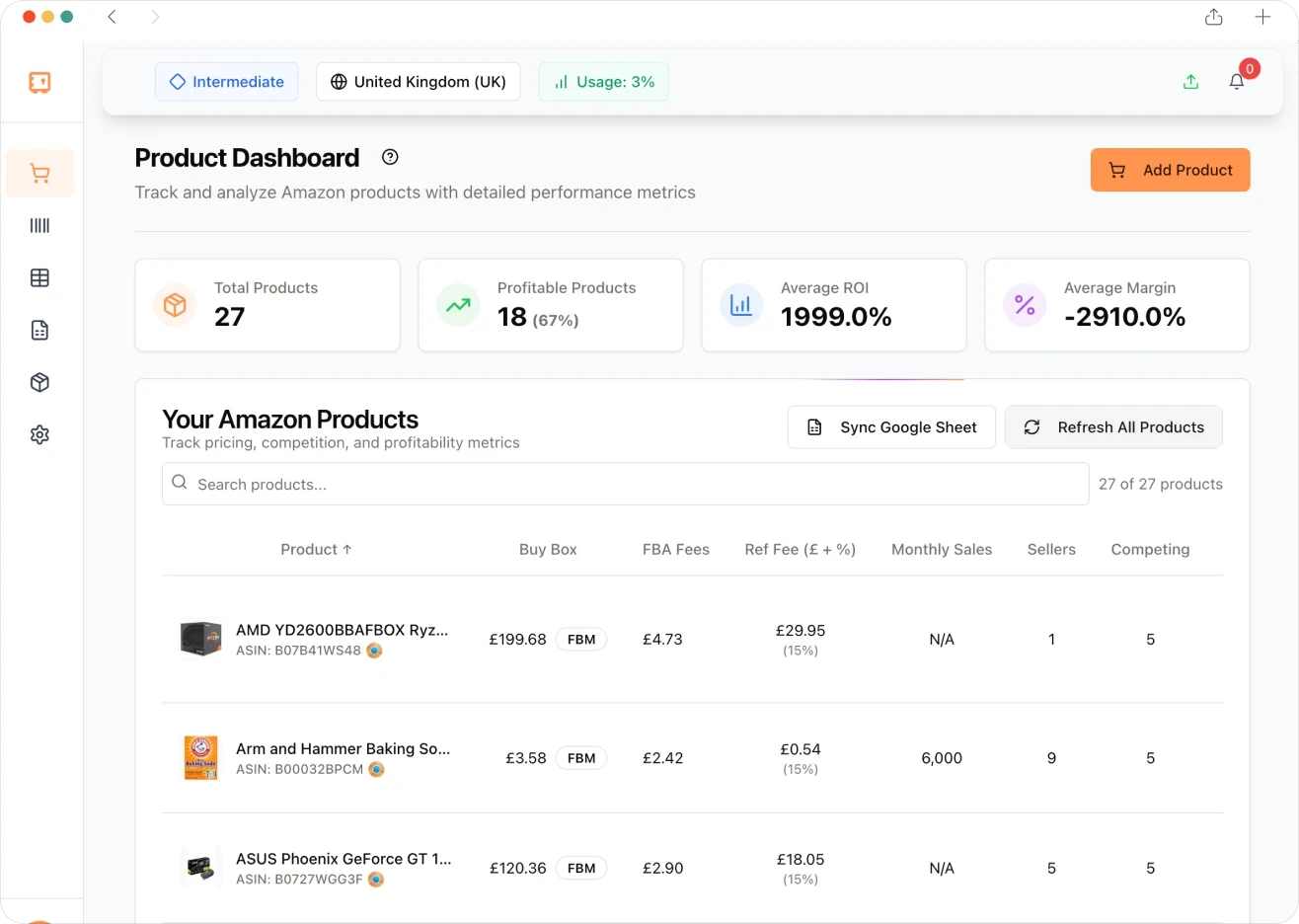The height and width of the screenshot is (924, 1299).
Task: Open the package box sidebar icon
Action: pos(39,383)
